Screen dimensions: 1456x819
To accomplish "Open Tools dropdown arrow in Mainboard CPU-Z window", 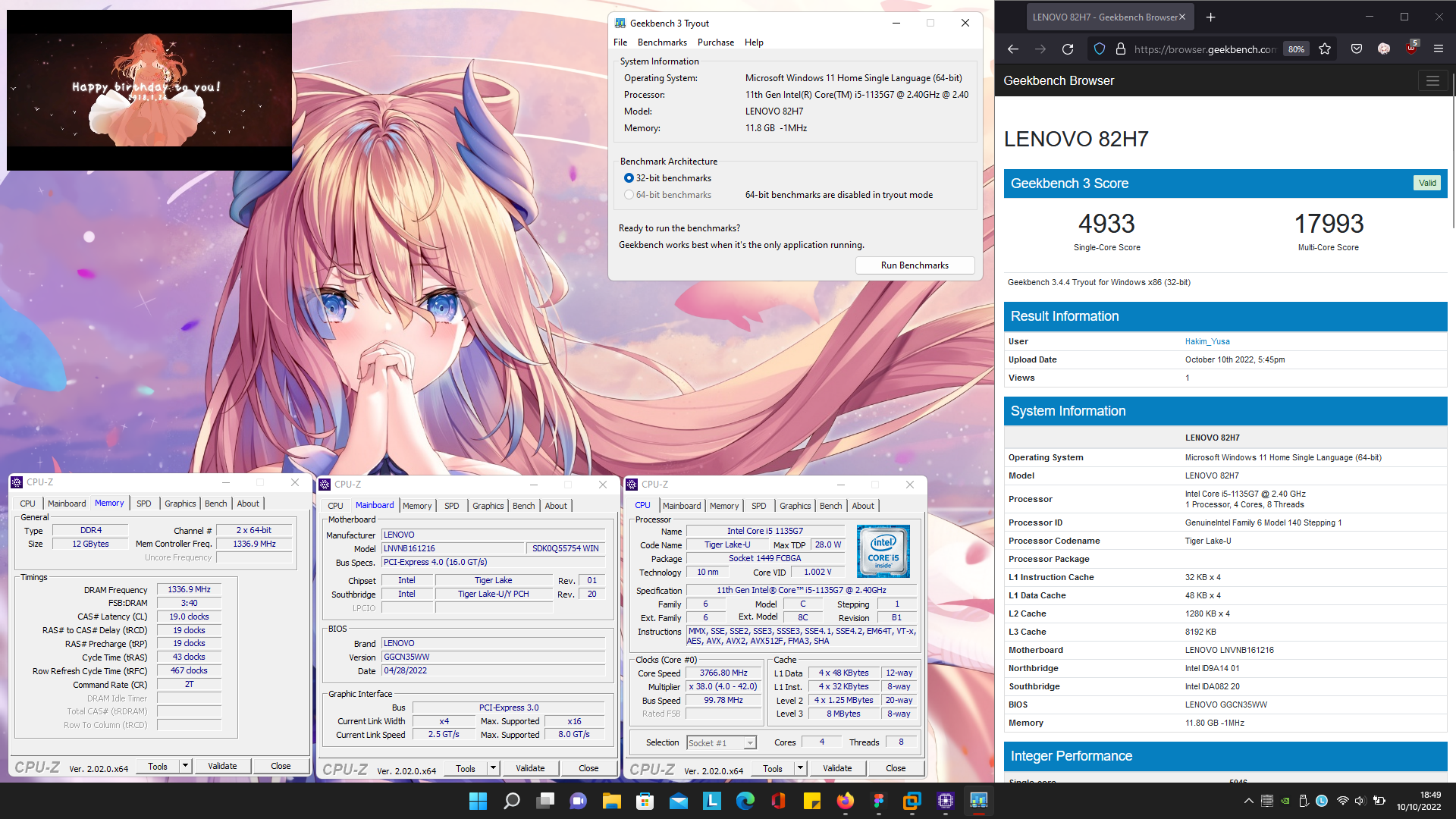I will pyautogui.click(x=493, y=768).
